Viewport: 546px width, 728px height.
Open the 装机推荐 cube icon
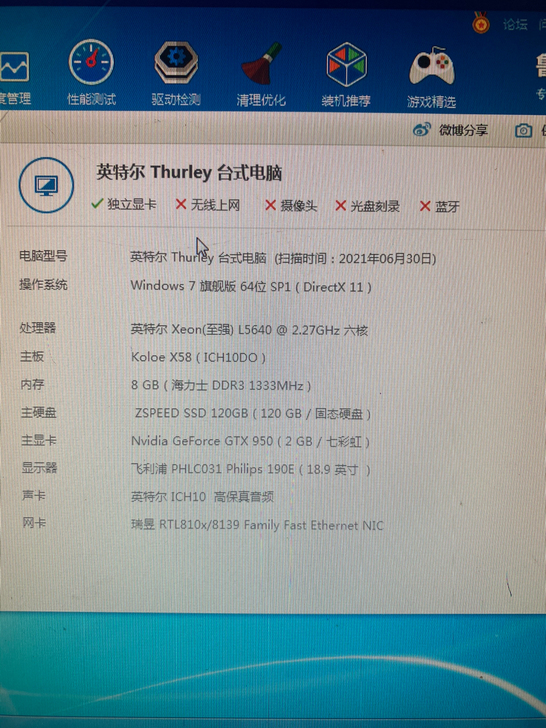click(346, 65)
